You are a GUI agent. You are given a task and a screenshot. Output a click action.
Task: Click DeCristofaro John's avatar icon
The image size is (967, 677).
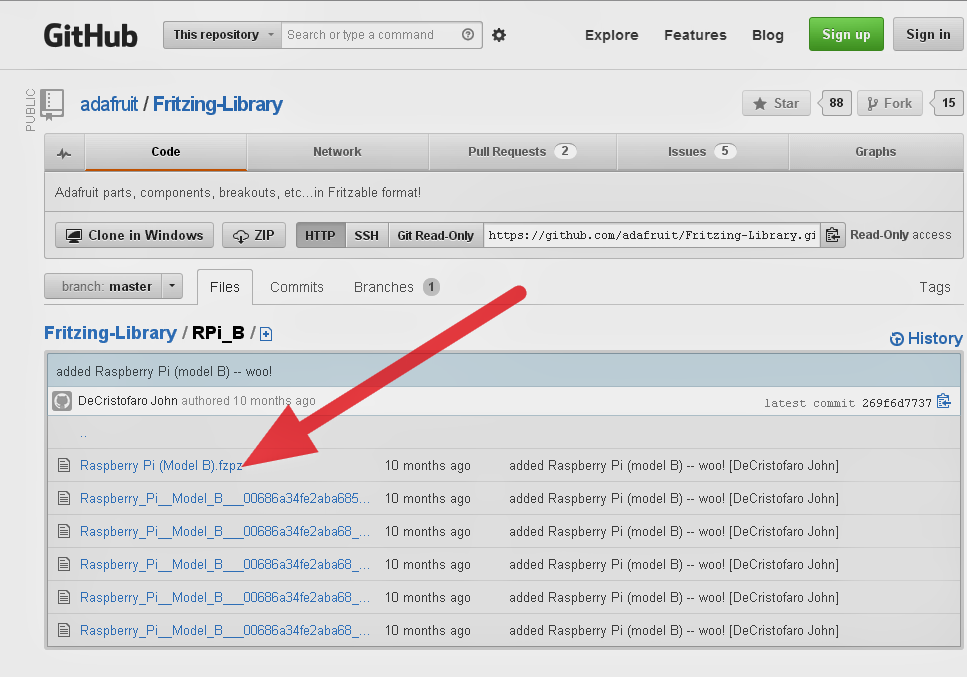coord(62,401)
